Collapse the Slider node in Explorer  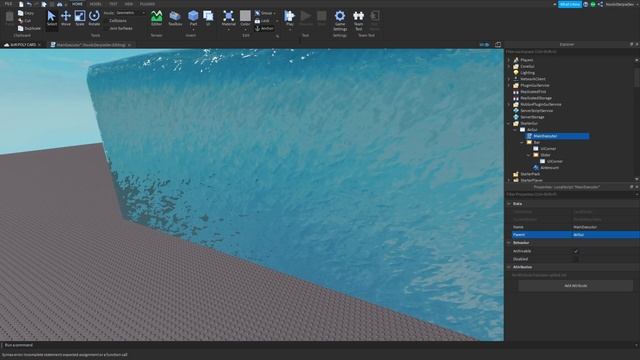(x=529, y=155)
